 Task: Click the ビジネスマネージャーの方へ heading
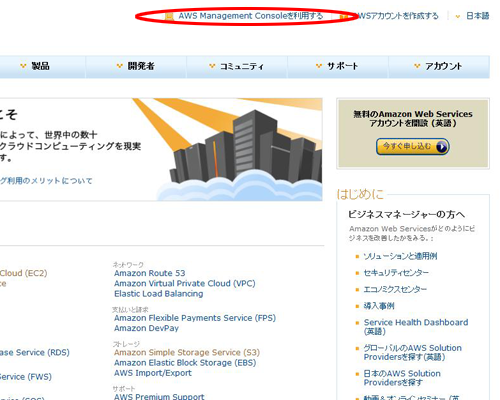pyautogui.click(x=406, y=214)
